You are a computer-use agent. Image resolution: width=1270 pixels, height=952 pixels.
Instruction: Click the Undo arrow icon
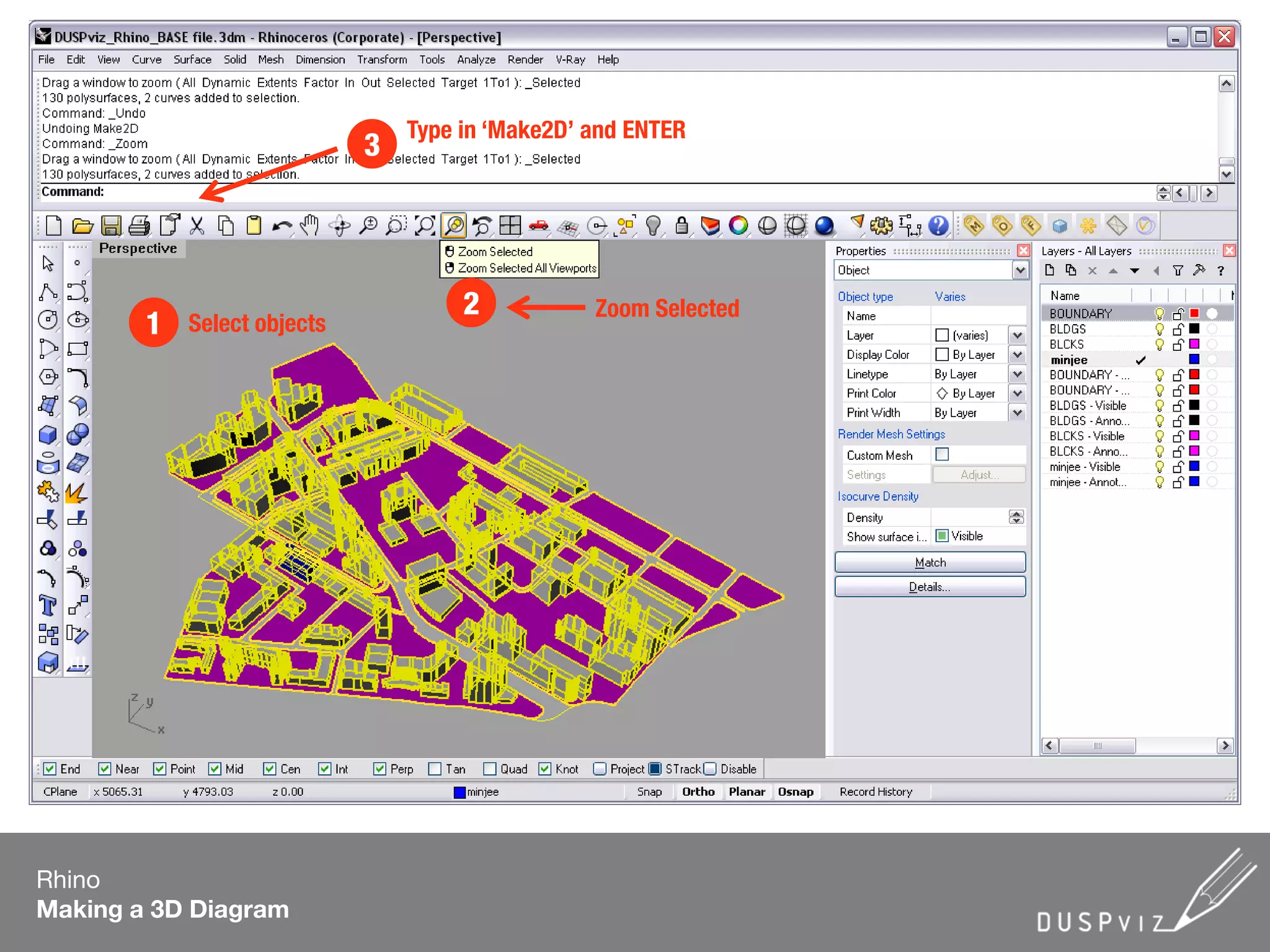pyautogui.click(x=282, y=226)
